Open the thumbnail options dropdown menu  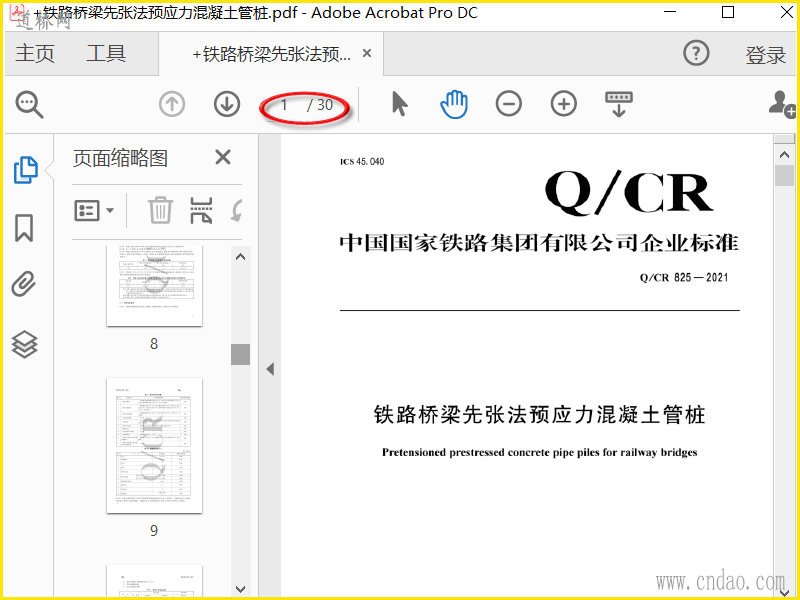(x=94, y=210)
